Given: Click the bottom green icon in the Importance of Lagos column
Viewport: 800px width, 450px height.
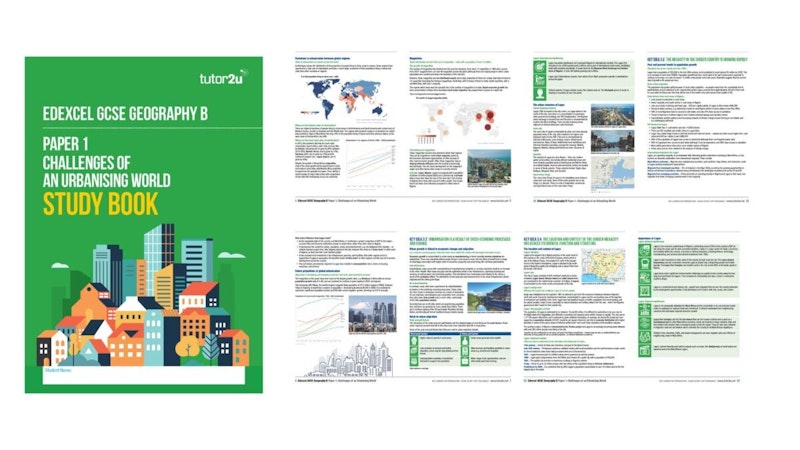Looking at the screenshot, I should [645, 351].
